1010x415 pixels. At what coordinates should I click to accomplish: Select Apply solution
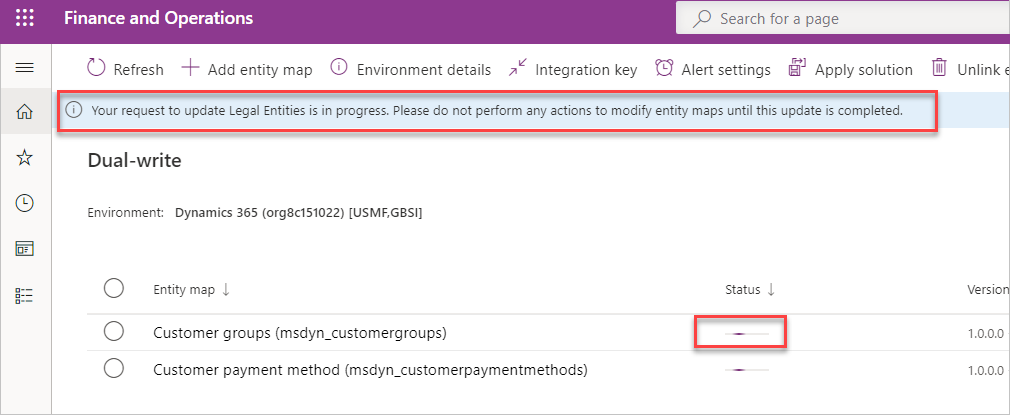[x=864, y=70]
